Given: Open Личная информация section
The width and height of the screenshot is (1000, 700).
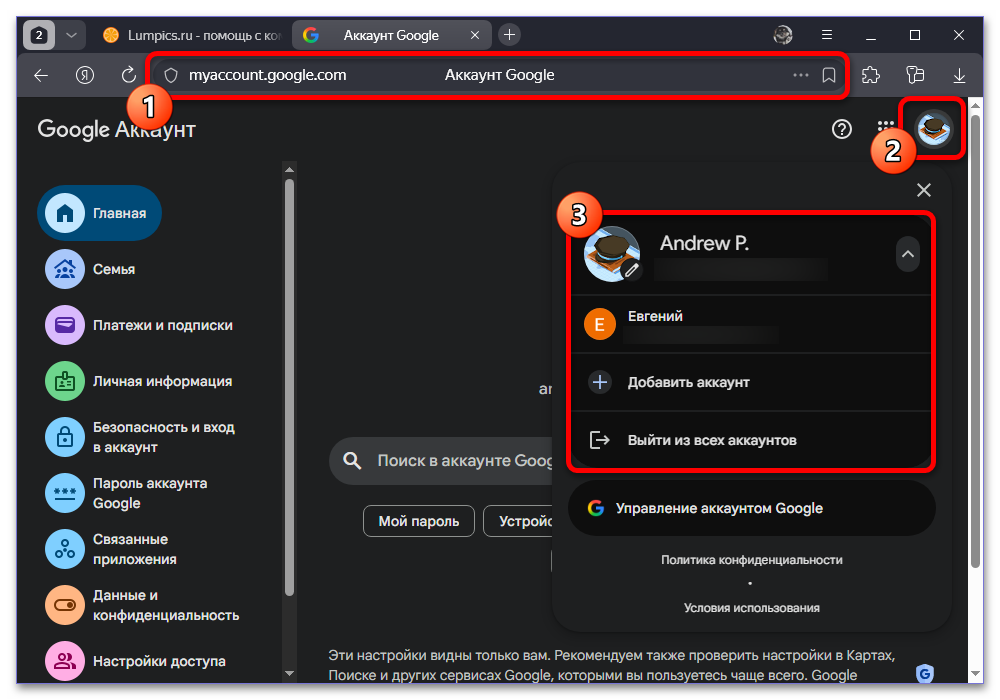Looking at the screenshot, I should [x=139, y=381].
